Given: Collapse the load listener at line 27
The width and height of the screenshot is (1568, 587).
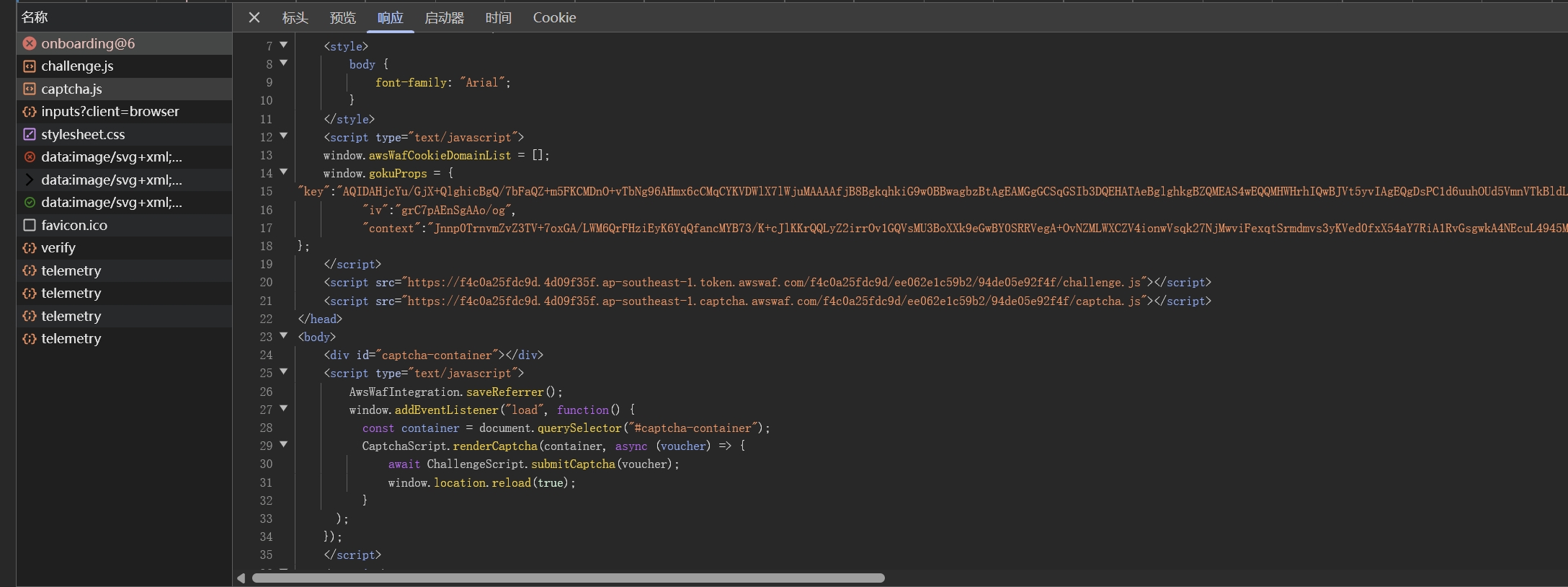Looking at the screenshot, I should pos(284,408).
